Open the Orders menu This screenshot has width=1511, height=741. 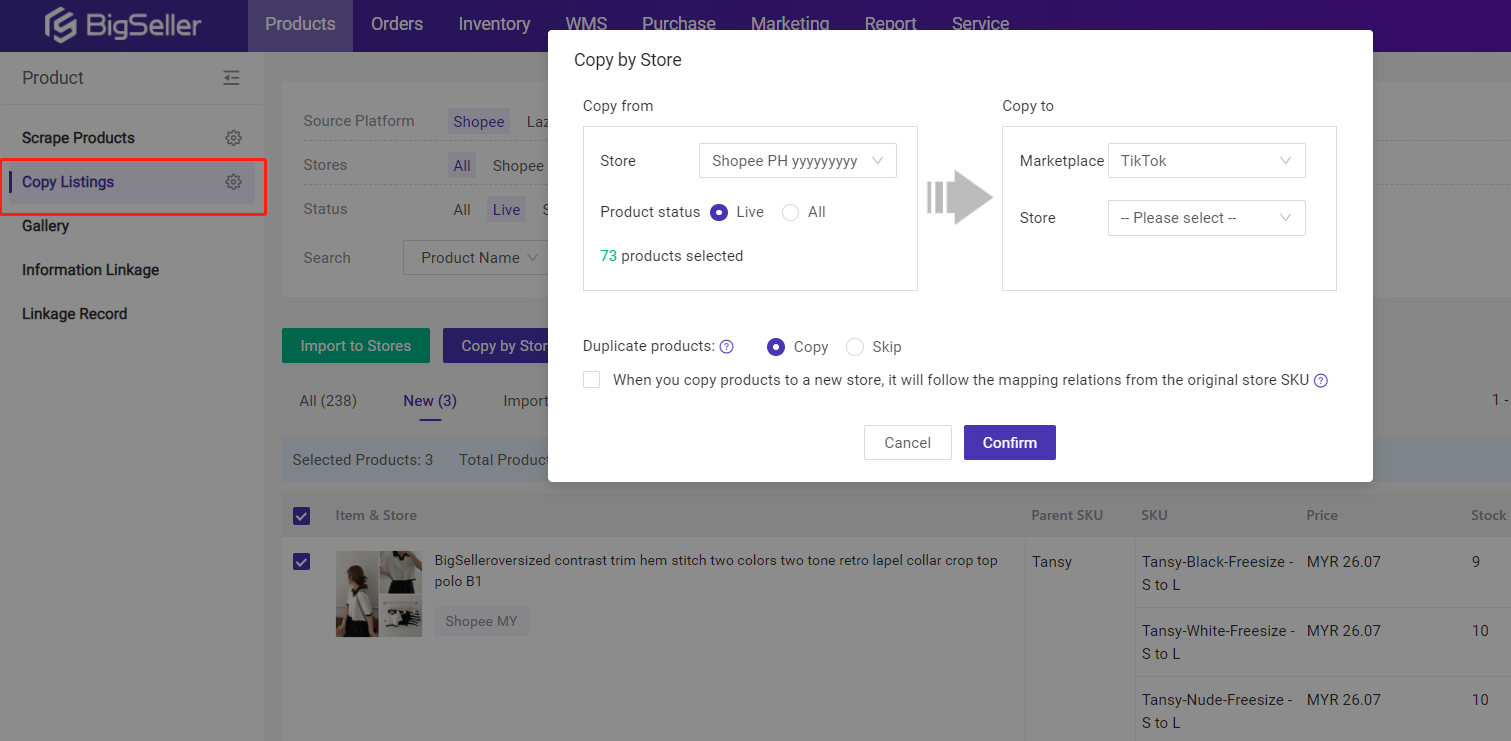click(396, 23)
